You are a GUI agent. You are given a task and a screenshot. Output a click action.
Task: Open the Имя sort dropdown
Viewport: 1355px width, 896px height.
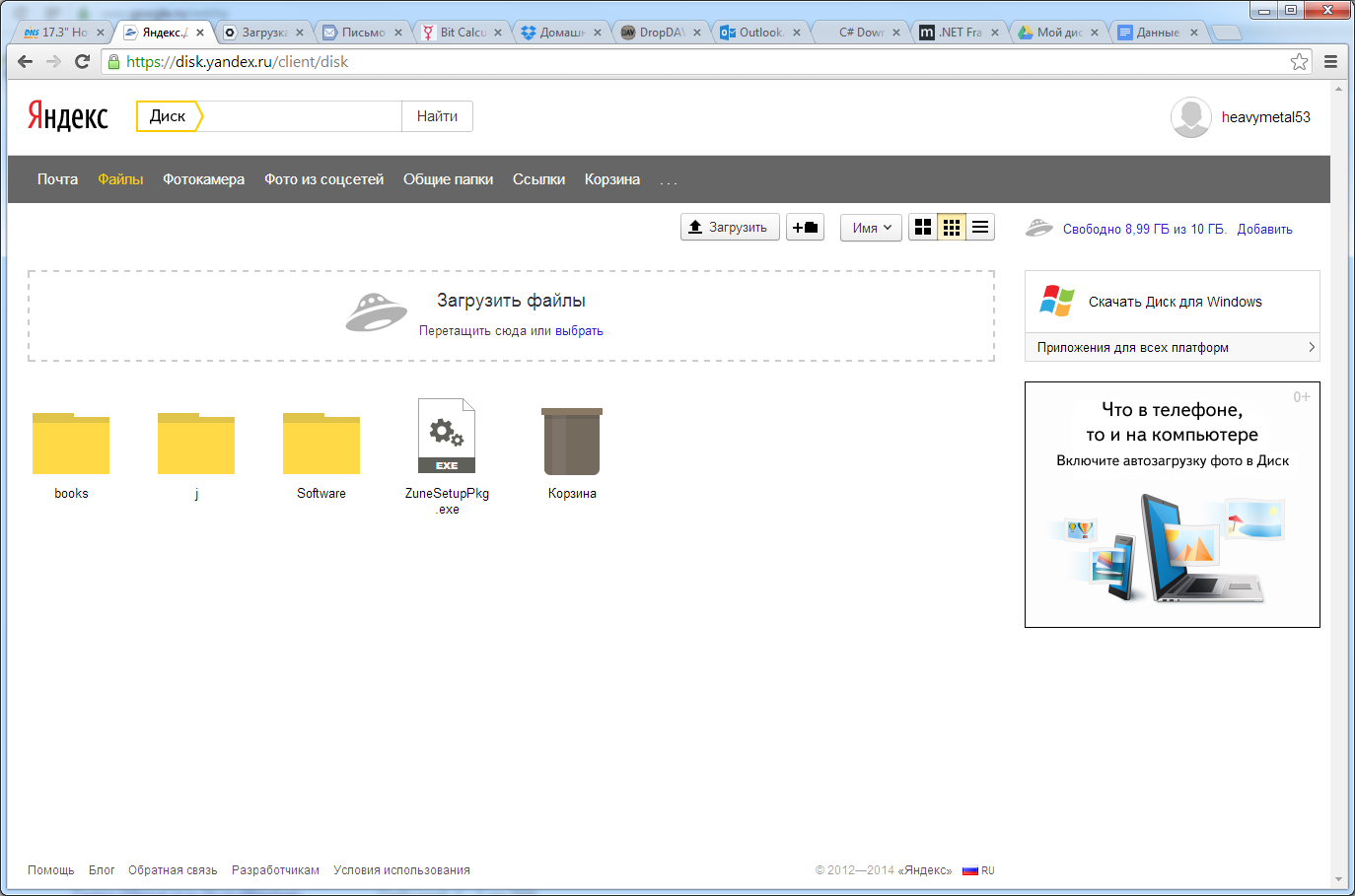(871, 228)
